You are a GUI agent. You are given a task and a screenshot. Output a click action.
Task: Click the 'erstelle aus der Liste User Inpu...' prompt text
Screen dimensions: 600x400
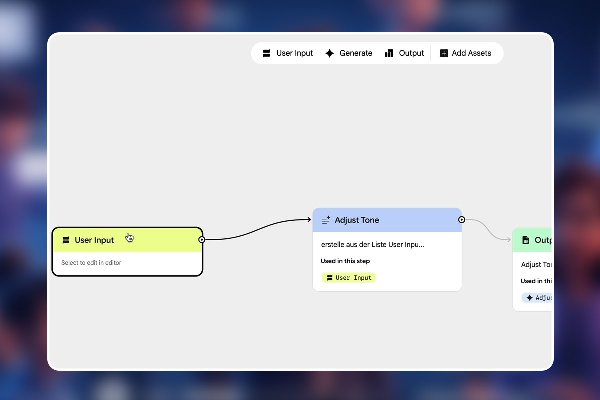tap(372, 244)
